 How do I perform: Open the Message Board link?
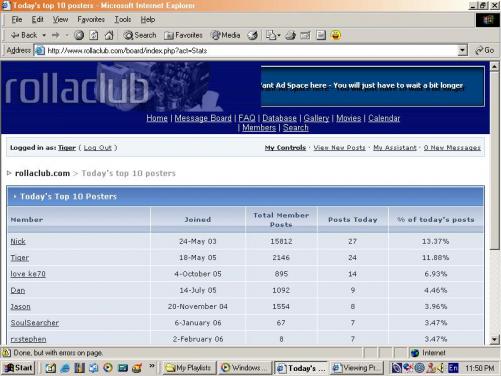pos(203,118)
